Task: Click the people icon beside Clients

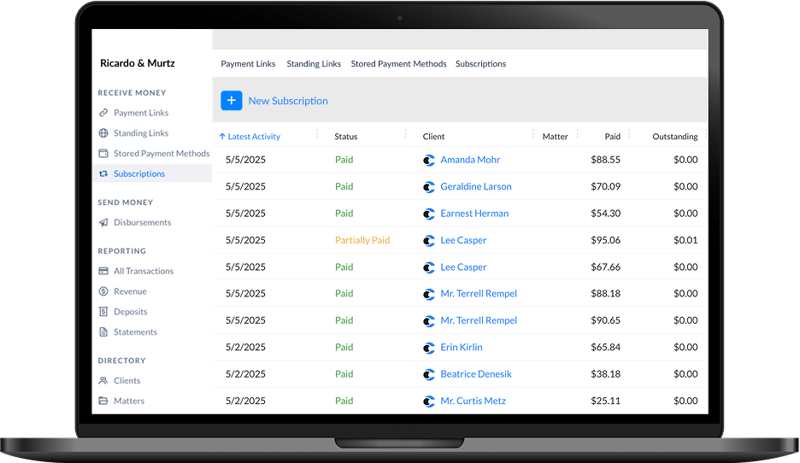Action: [x=104, y=380]
